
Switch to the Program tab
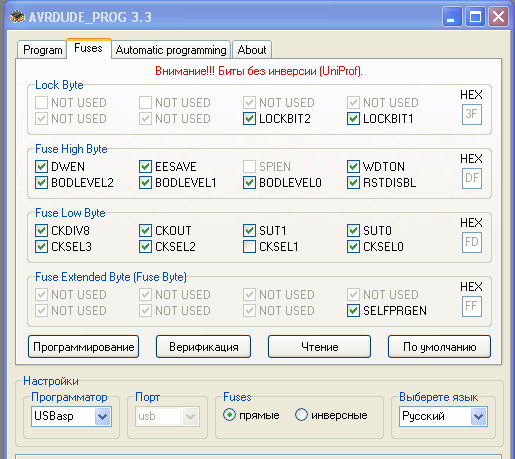click(x=42, y=50)
